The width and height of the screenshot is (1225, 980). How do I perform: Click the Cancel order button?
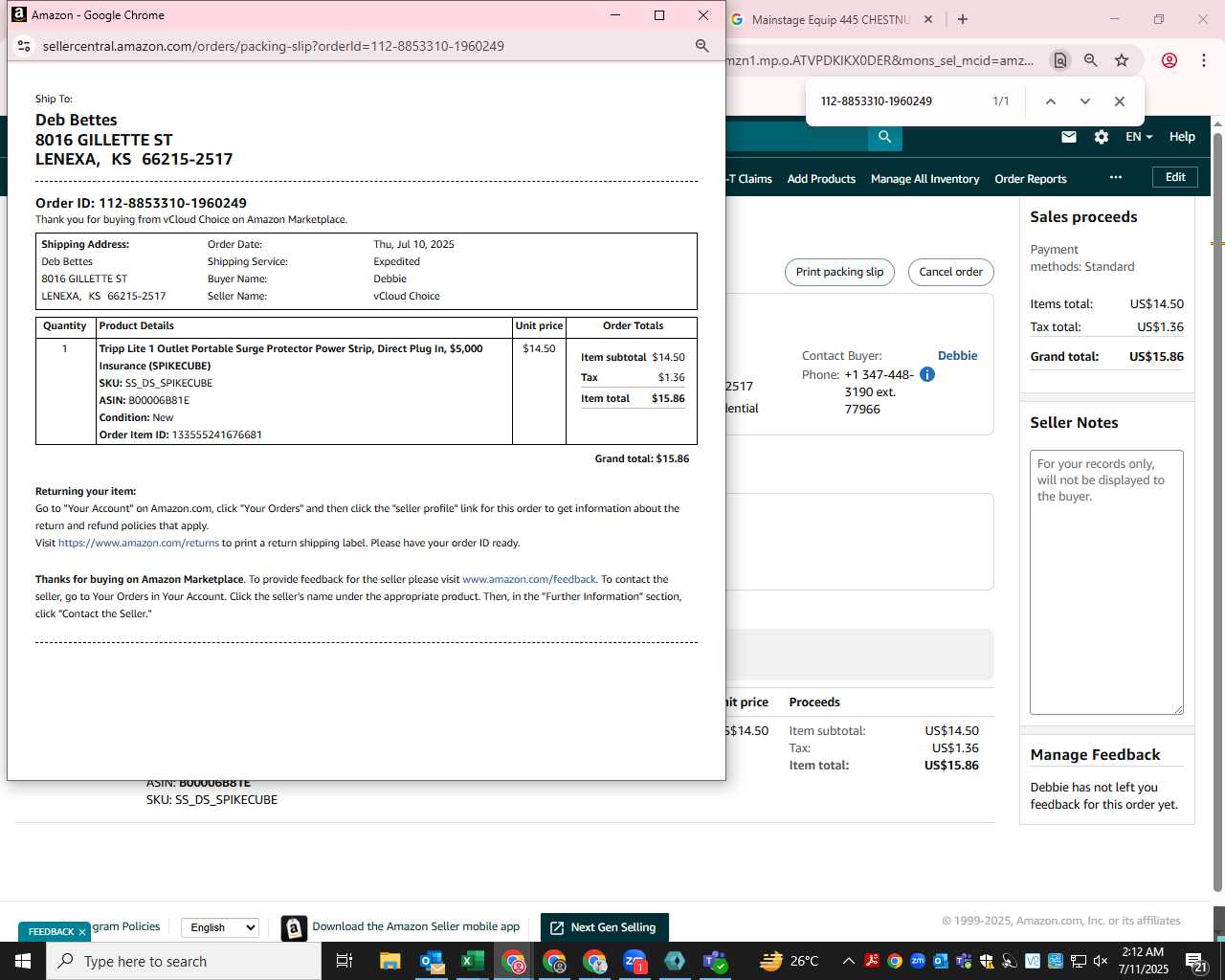coord(950,272)
